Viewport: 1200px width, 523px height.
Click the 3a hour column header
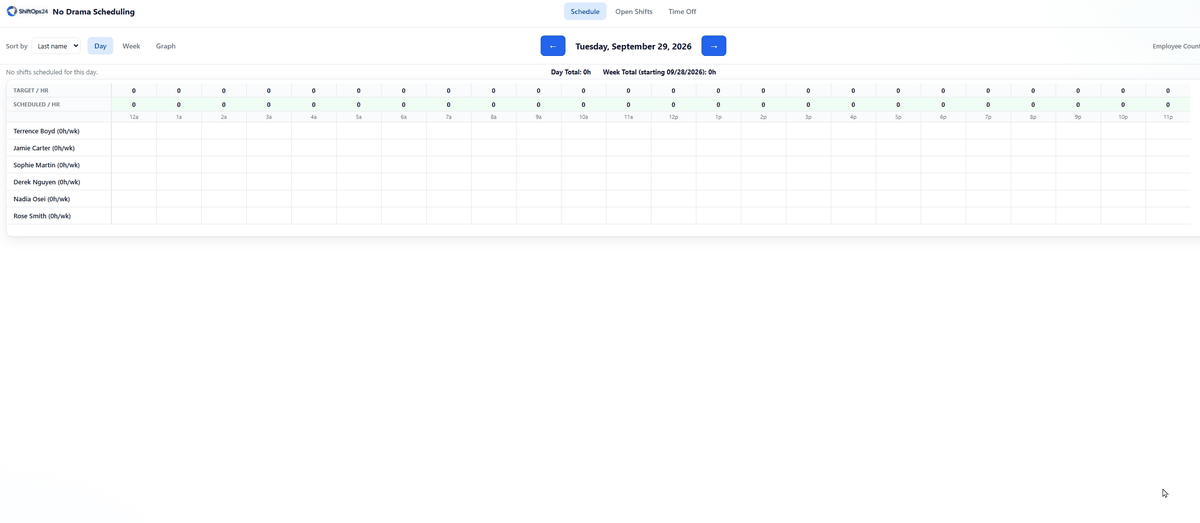tap(269, 117)
